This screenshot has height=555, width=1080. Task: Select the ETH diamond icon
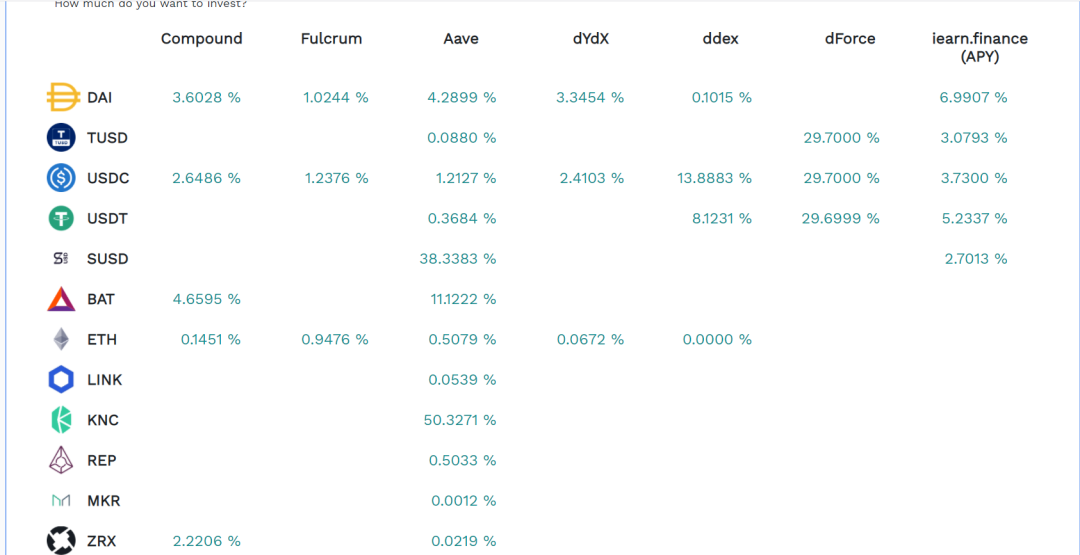coord(61,339)
